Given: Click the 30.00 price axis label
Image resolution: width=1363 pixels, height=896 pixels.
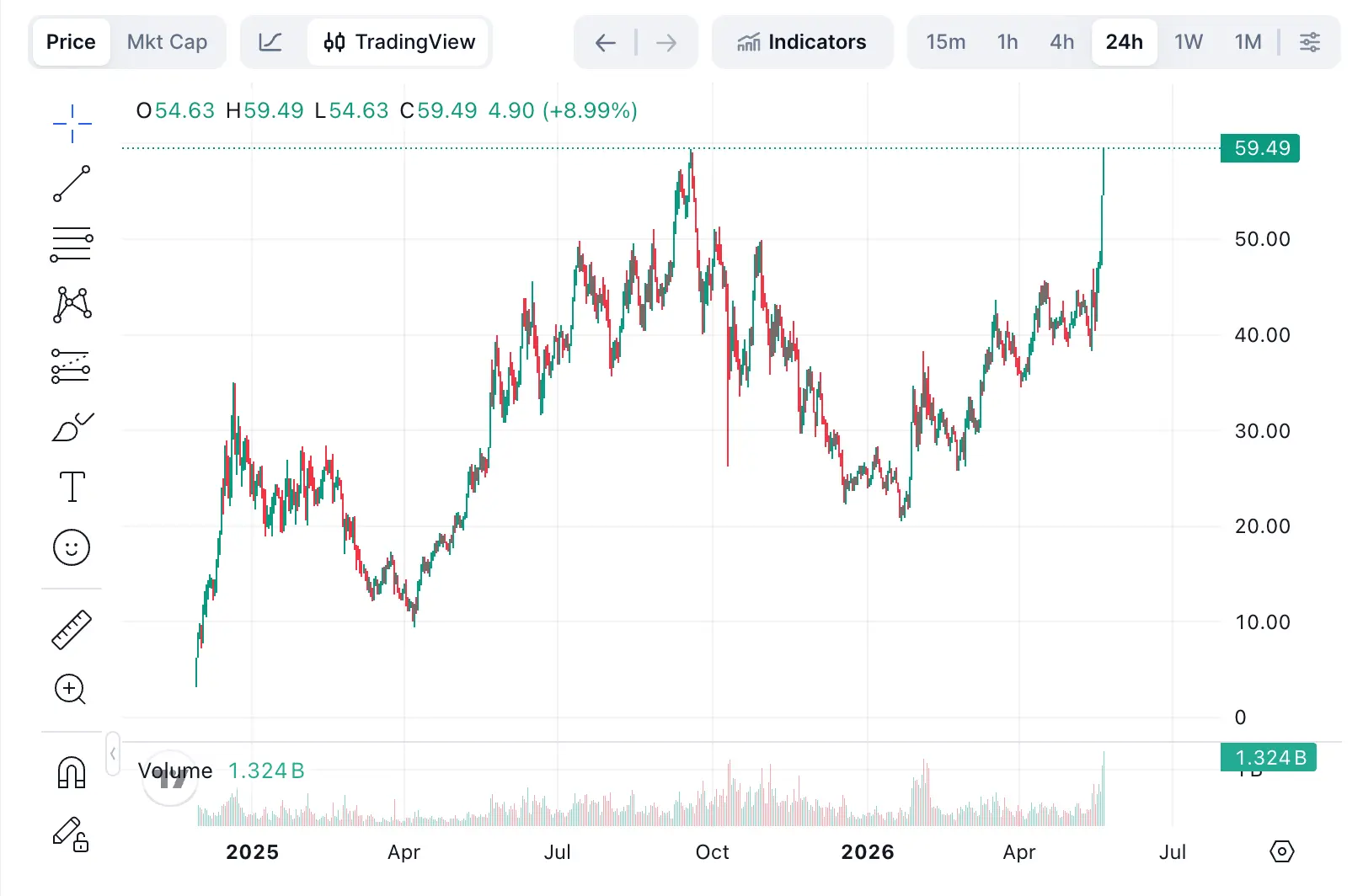Looking at the screenshot, I should 1262,431.
